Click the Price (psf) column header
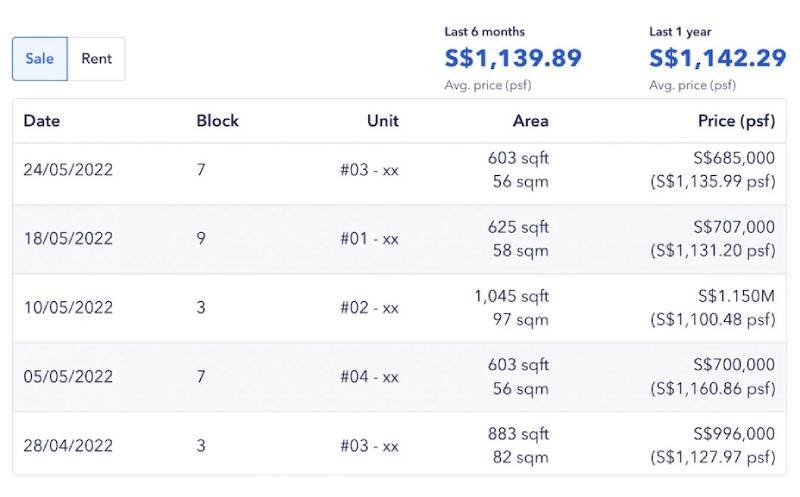This screenshot has width=800, height=497. [736, 121]
